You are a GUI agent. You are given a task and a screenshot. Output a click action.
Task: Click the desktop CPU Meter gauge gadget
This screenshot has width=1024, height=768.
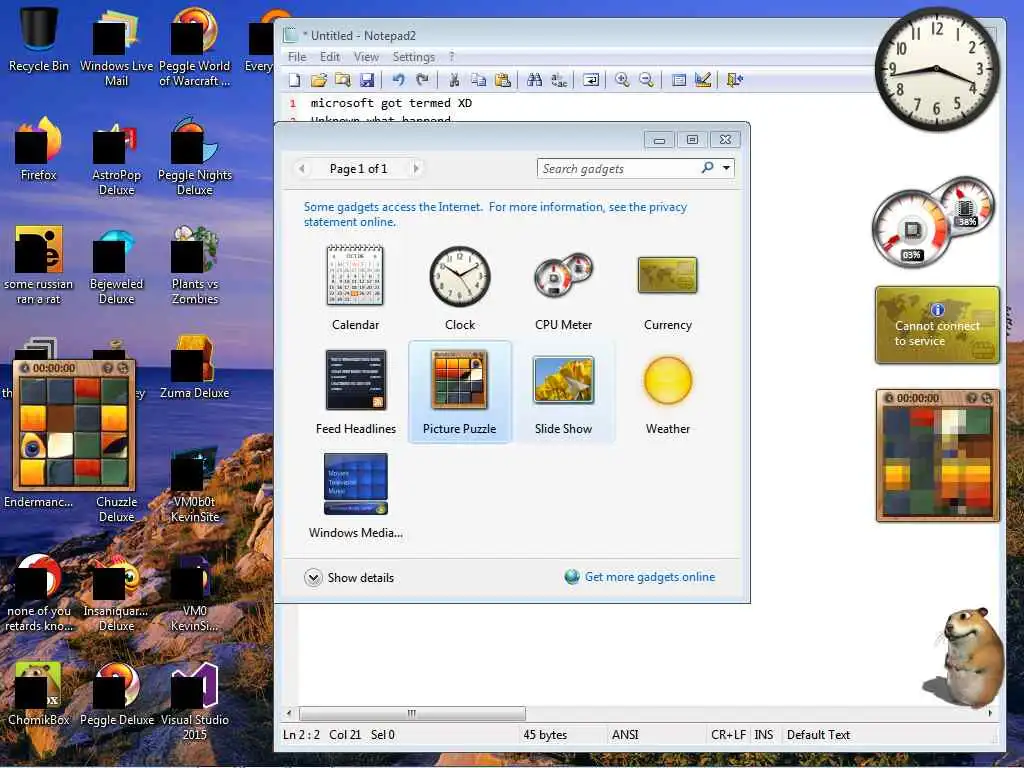(934, 222)
